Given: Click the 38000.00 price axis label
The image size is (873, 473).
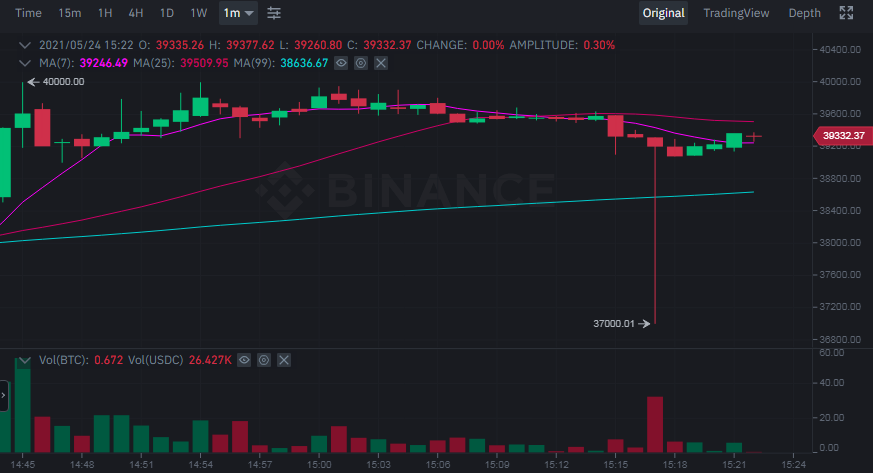Looking at the screenshot, I should [840, 243].
